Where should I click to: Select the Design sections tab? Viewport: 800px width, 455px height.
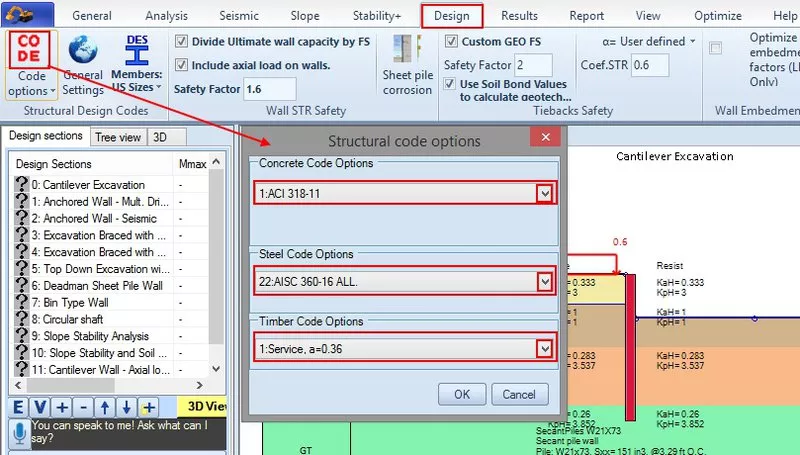[x=45, y=136]
